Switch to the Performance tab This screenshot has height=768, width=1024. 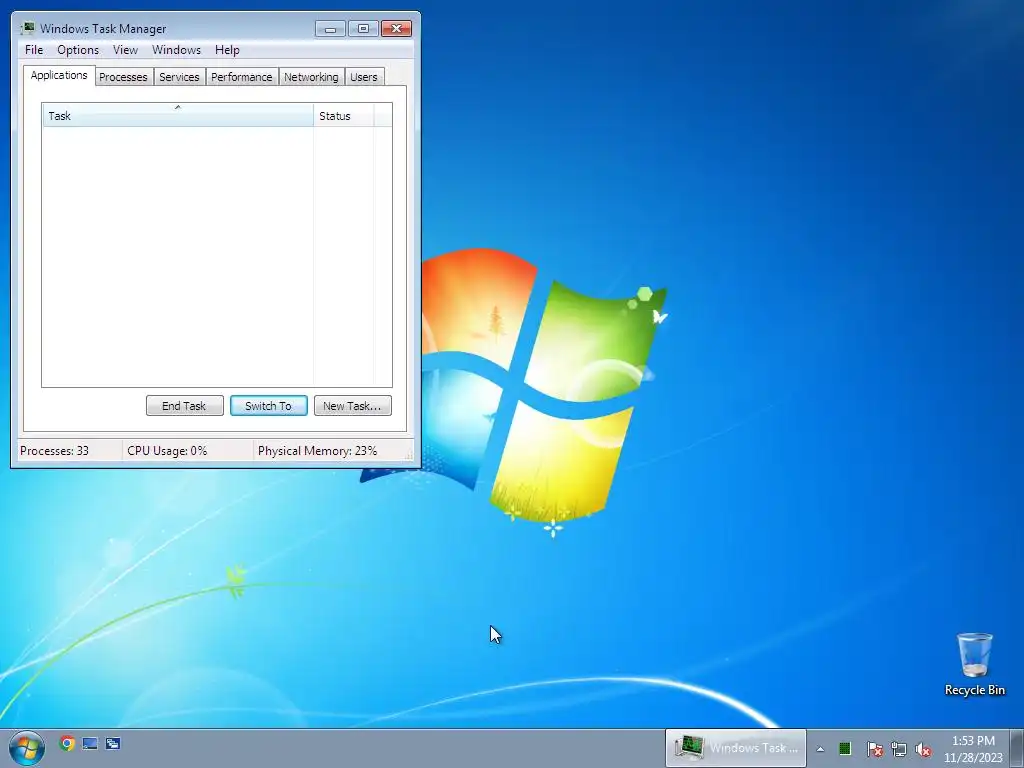click(242, 77)
